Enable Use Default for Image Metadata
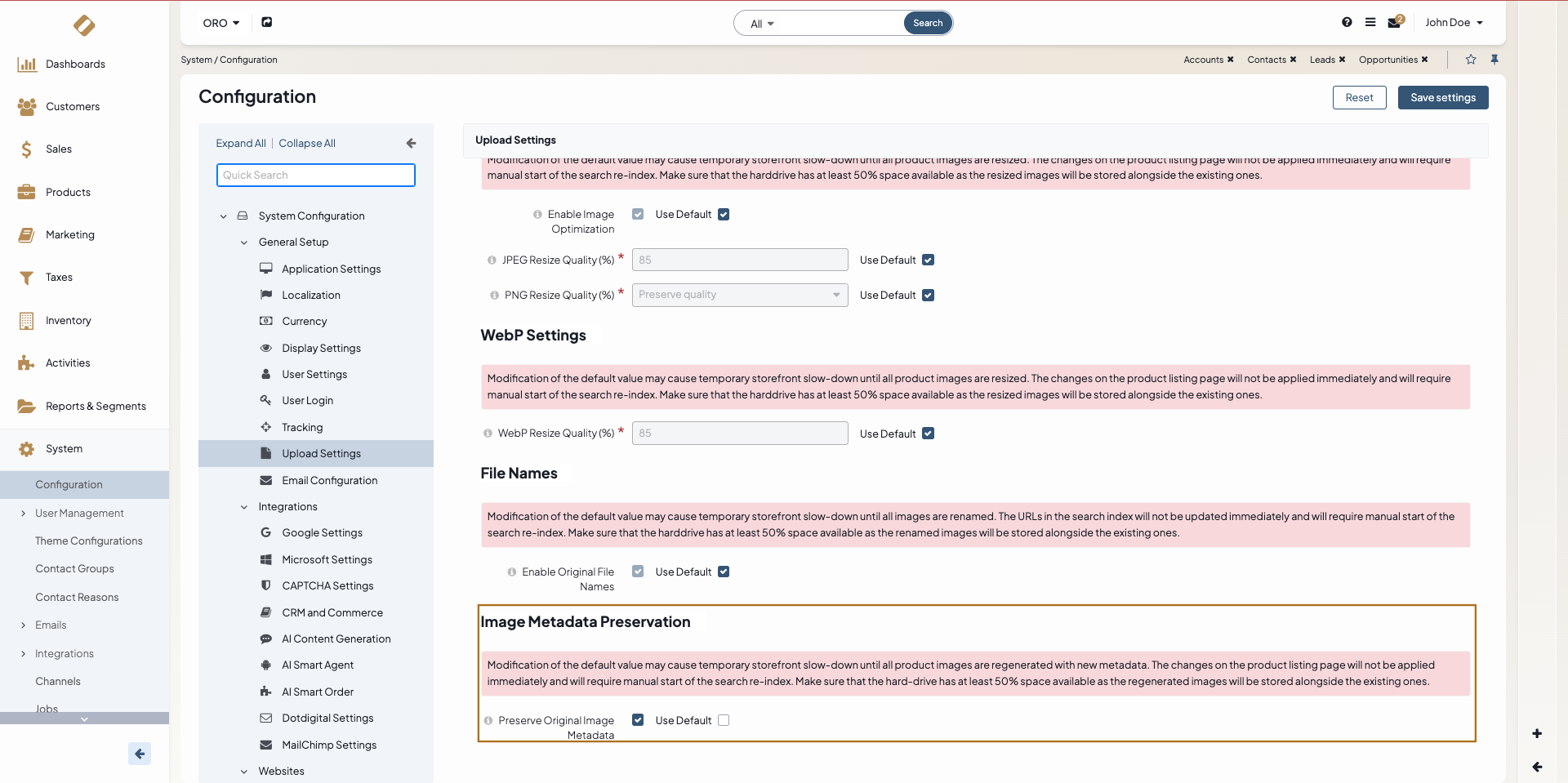The image size is (1568, 783). pos(724,720)
